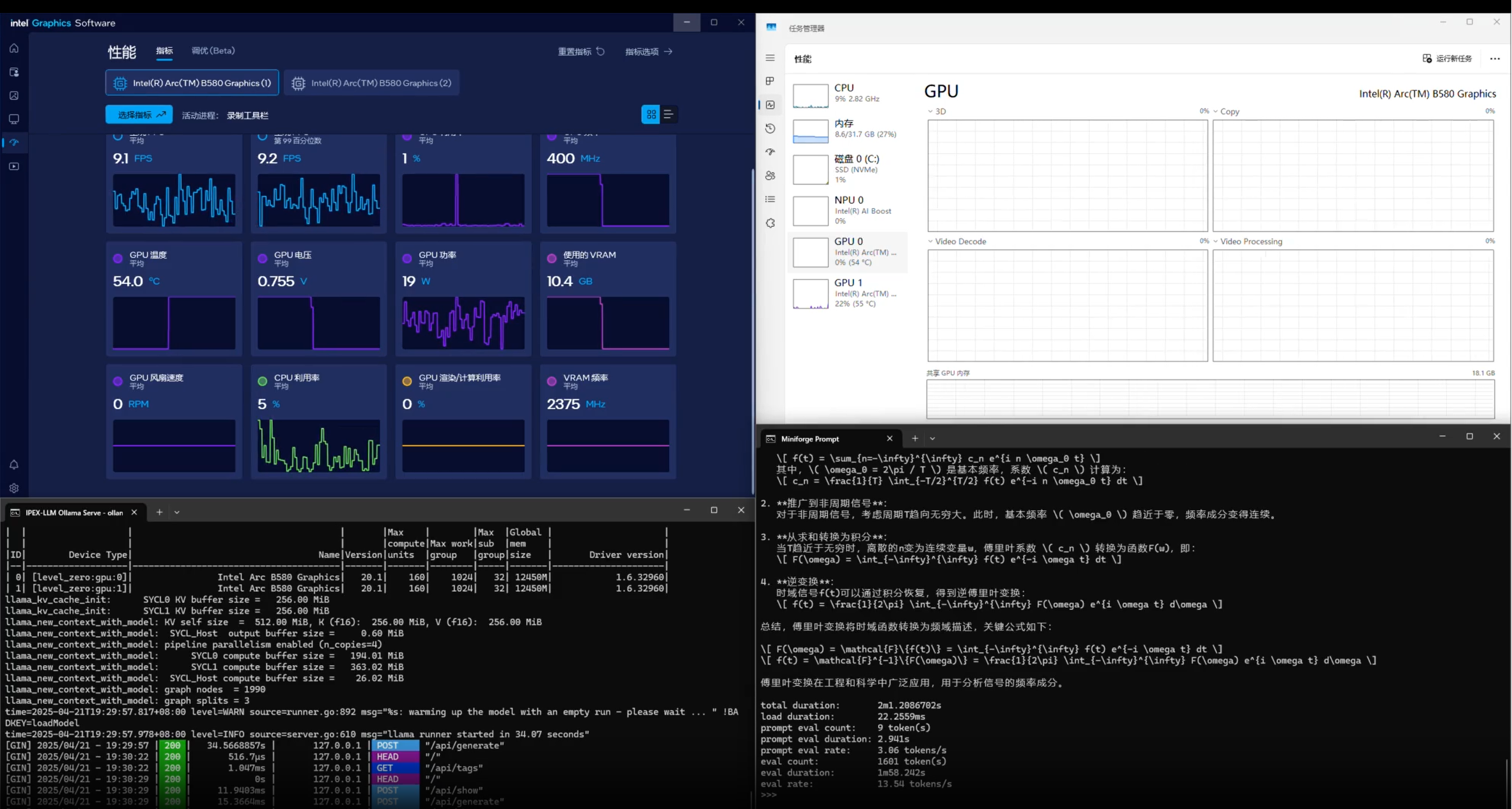Select the 指标 tab
Viewport: 1512px width, 809px height.
click(x=165, y=51)
